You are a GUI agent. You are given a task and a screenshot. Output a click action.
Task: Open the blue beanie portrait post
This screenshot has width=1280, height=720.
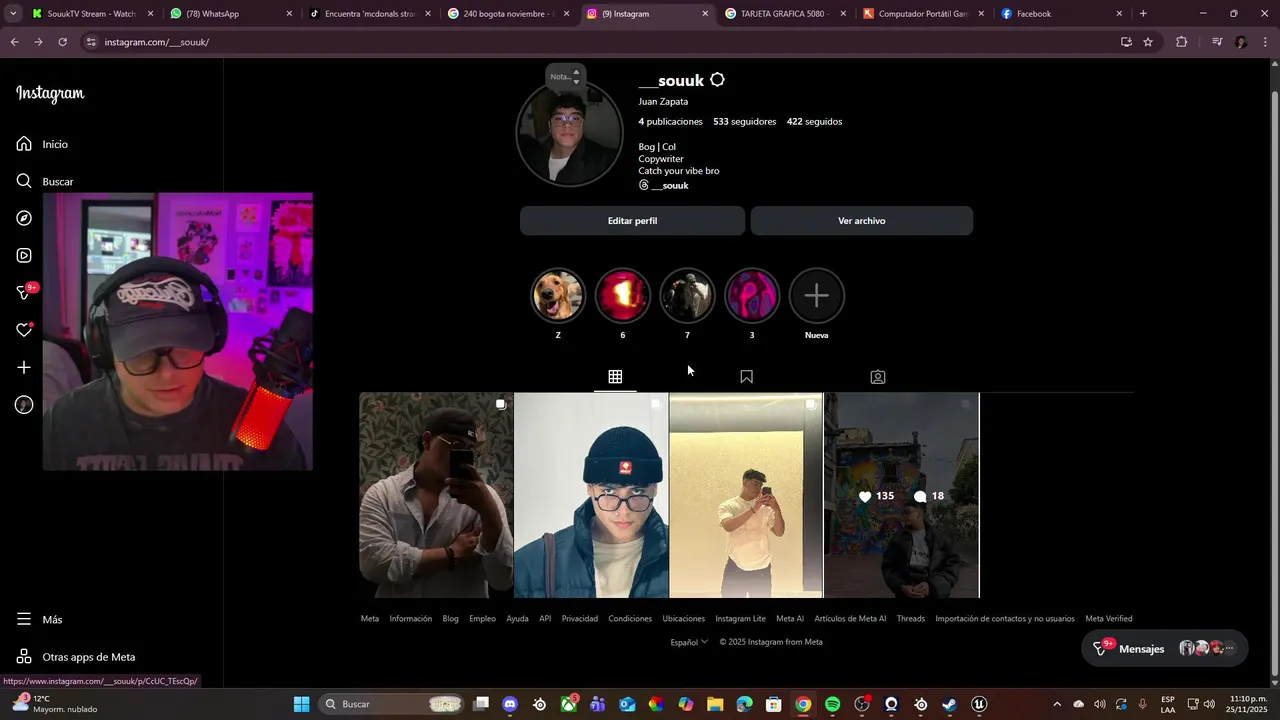tap(591, 496)
